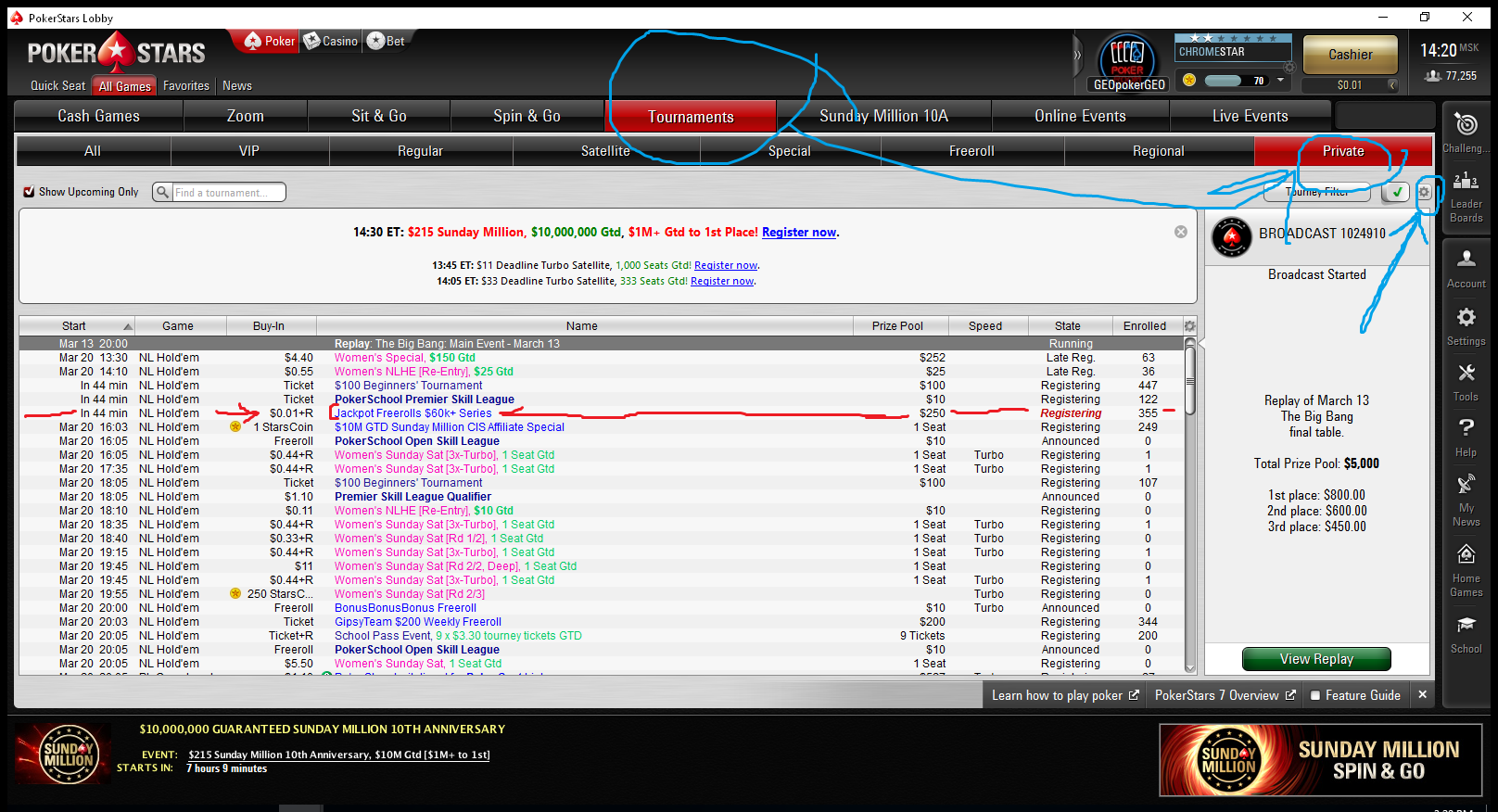Switch to the Tournaments tab
Screen dimensions: 1498x812
pos(691,117)
